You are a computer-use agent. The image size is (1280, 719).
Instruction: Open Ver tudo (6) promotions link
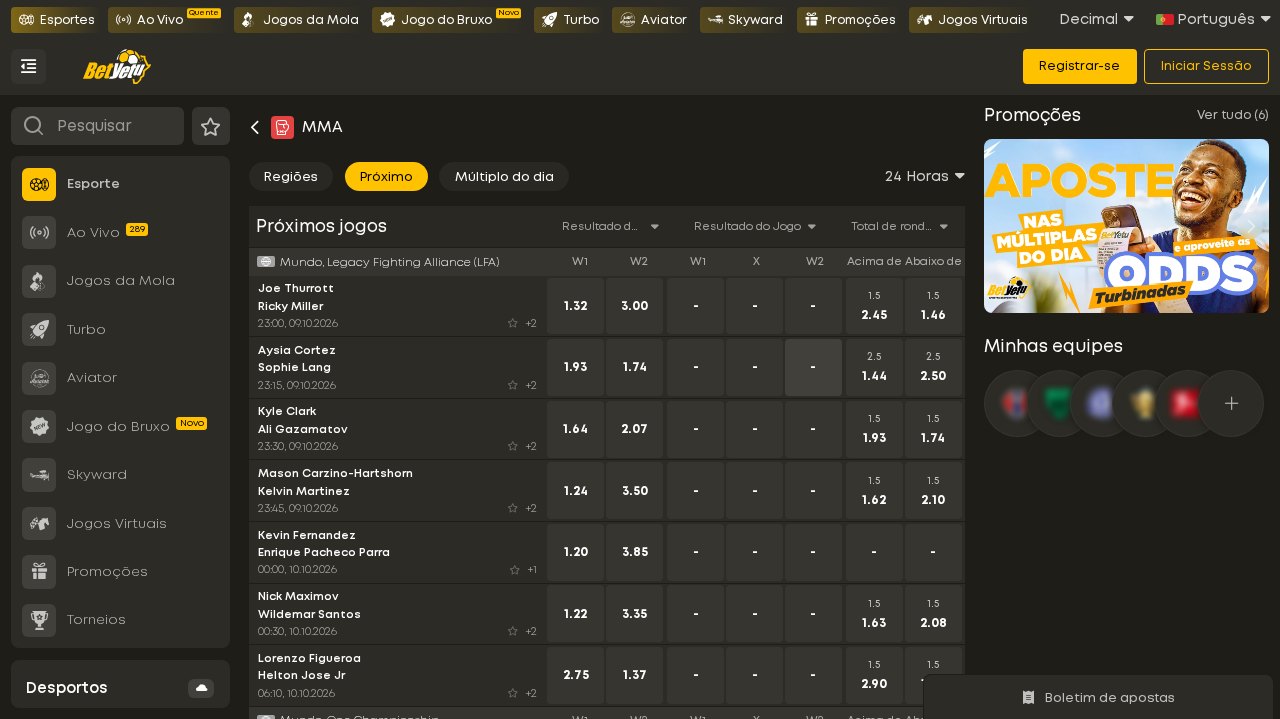click(1233, 115)
